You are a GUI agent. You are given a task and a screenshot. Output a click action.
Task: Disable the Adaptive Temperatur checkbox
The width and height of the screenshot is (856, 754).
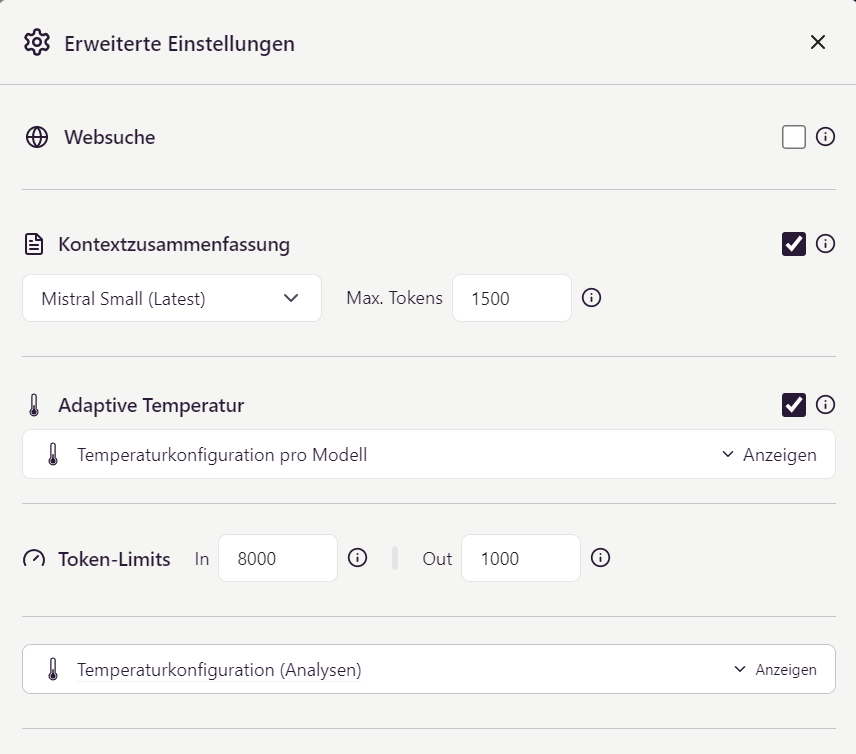coord(793,405)
